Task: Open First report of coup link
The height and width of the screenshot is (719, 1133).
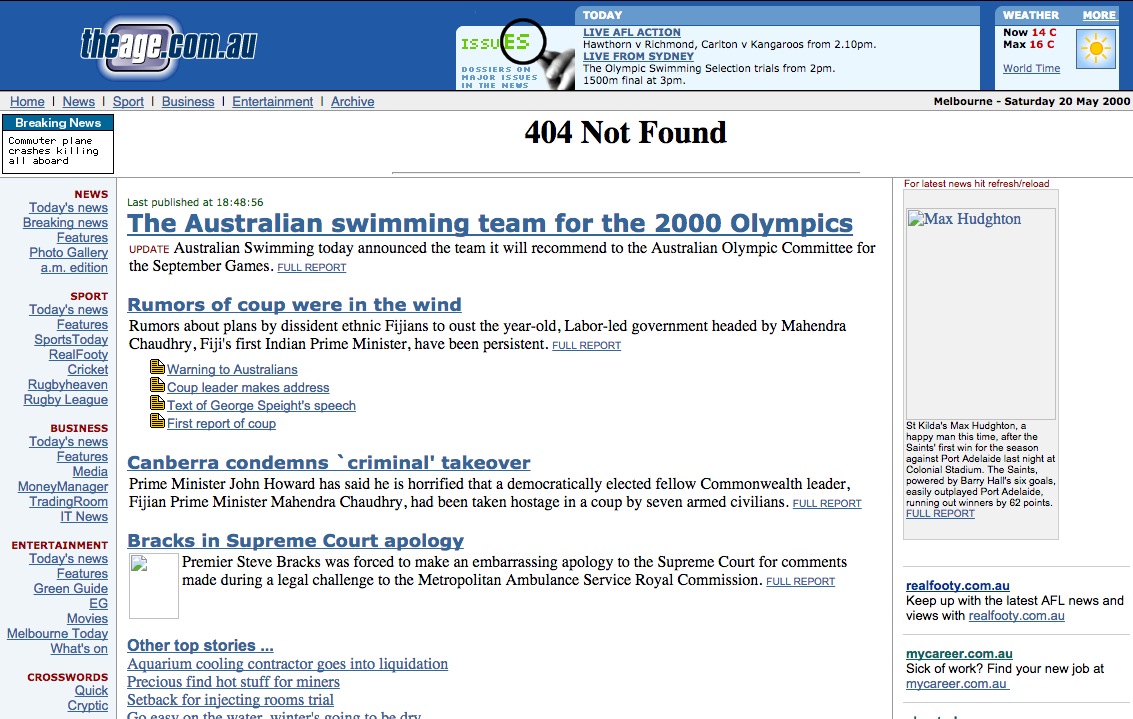Action: tap(221, 423)
